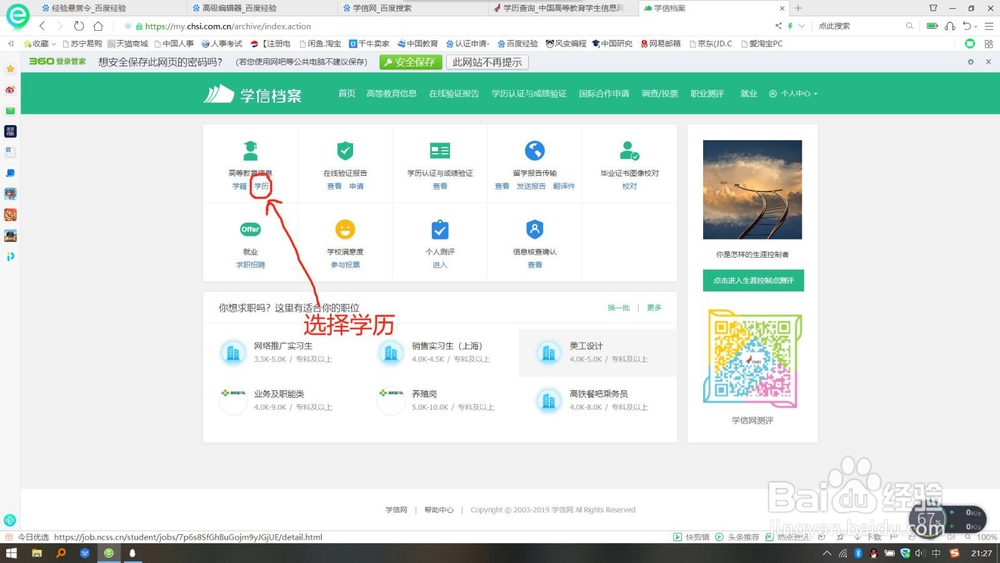Viewport: 1000px width, 563px height.
Task: Click the 美工设计 company icon
Action: (x=548, y=352)
